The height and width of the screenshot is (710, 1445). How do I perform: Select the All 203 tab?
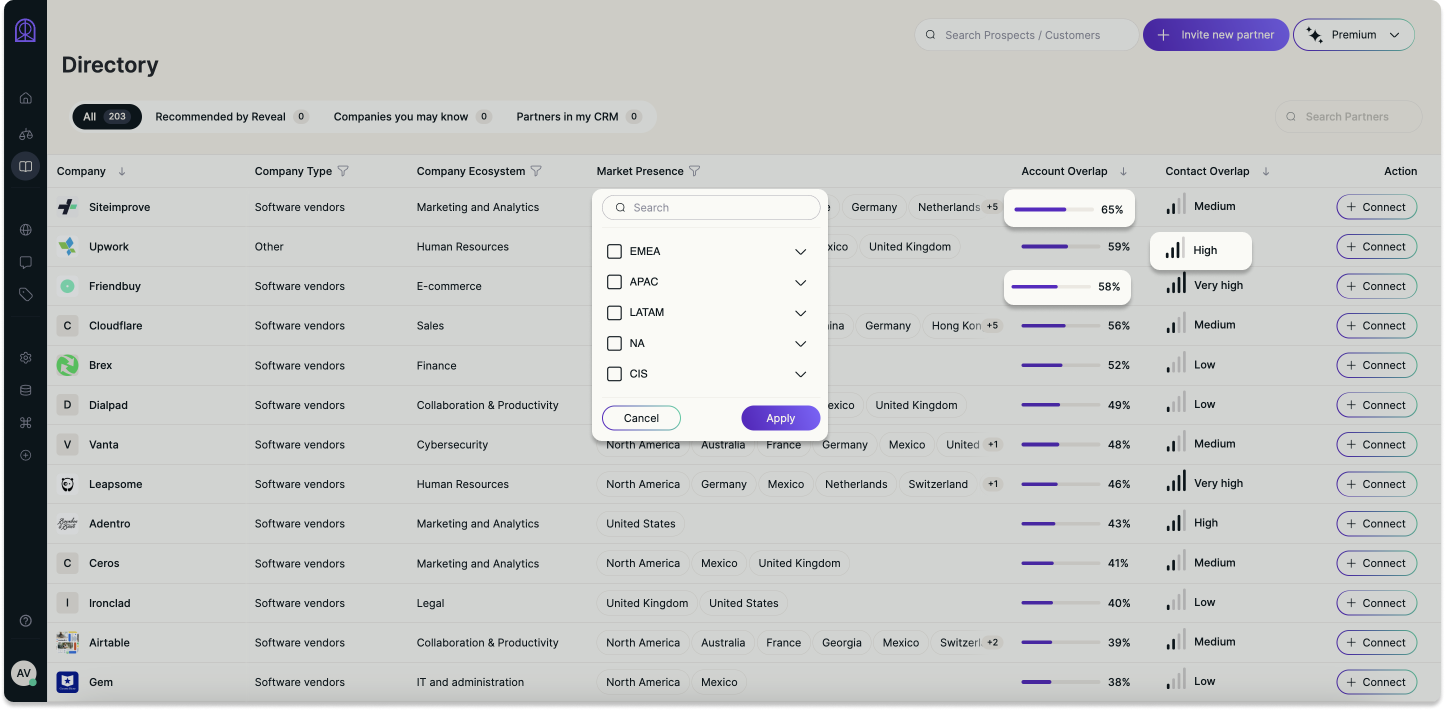pyautogui.click(x=107, y=117)
